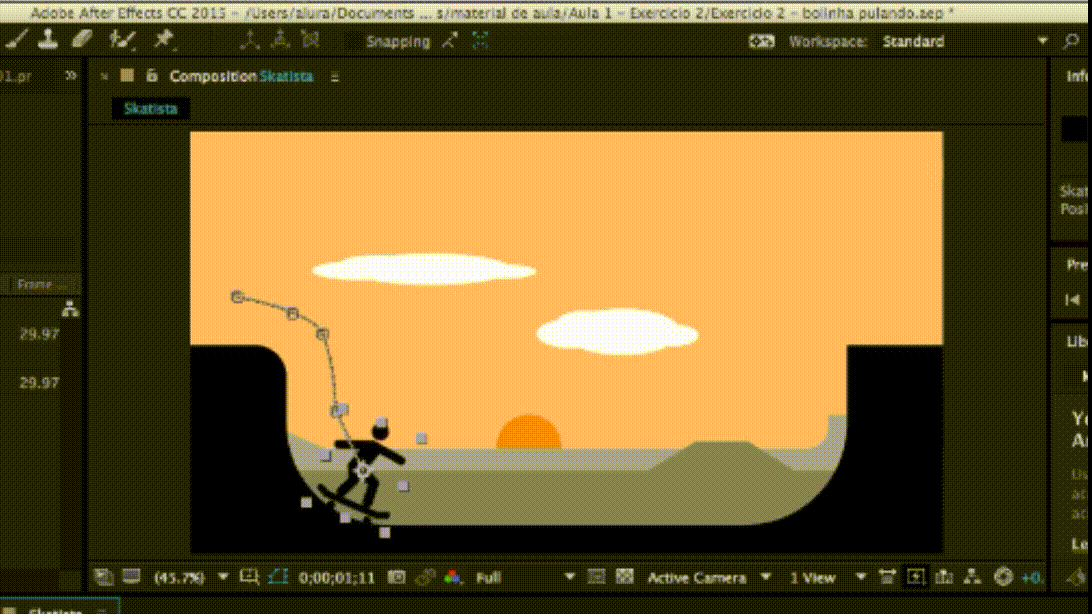Image resolution: width=1092 pixels, height=614 pixels.
Task: Click the composition flowchart icon in viewer footer
Action: point(971,577)
